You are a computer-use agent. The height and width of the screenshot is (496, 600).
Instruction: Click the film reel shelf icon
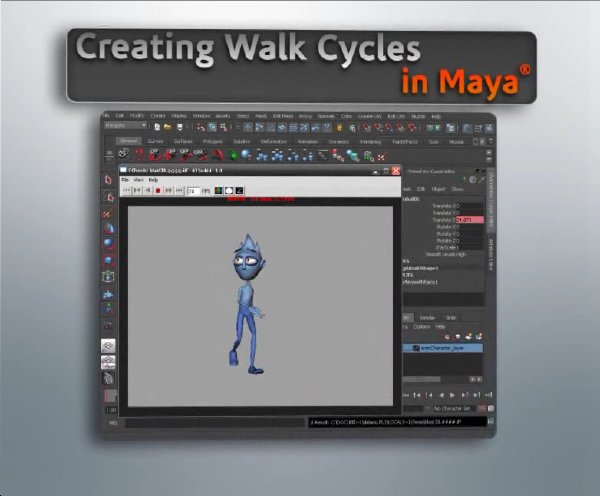click(123, 154)
